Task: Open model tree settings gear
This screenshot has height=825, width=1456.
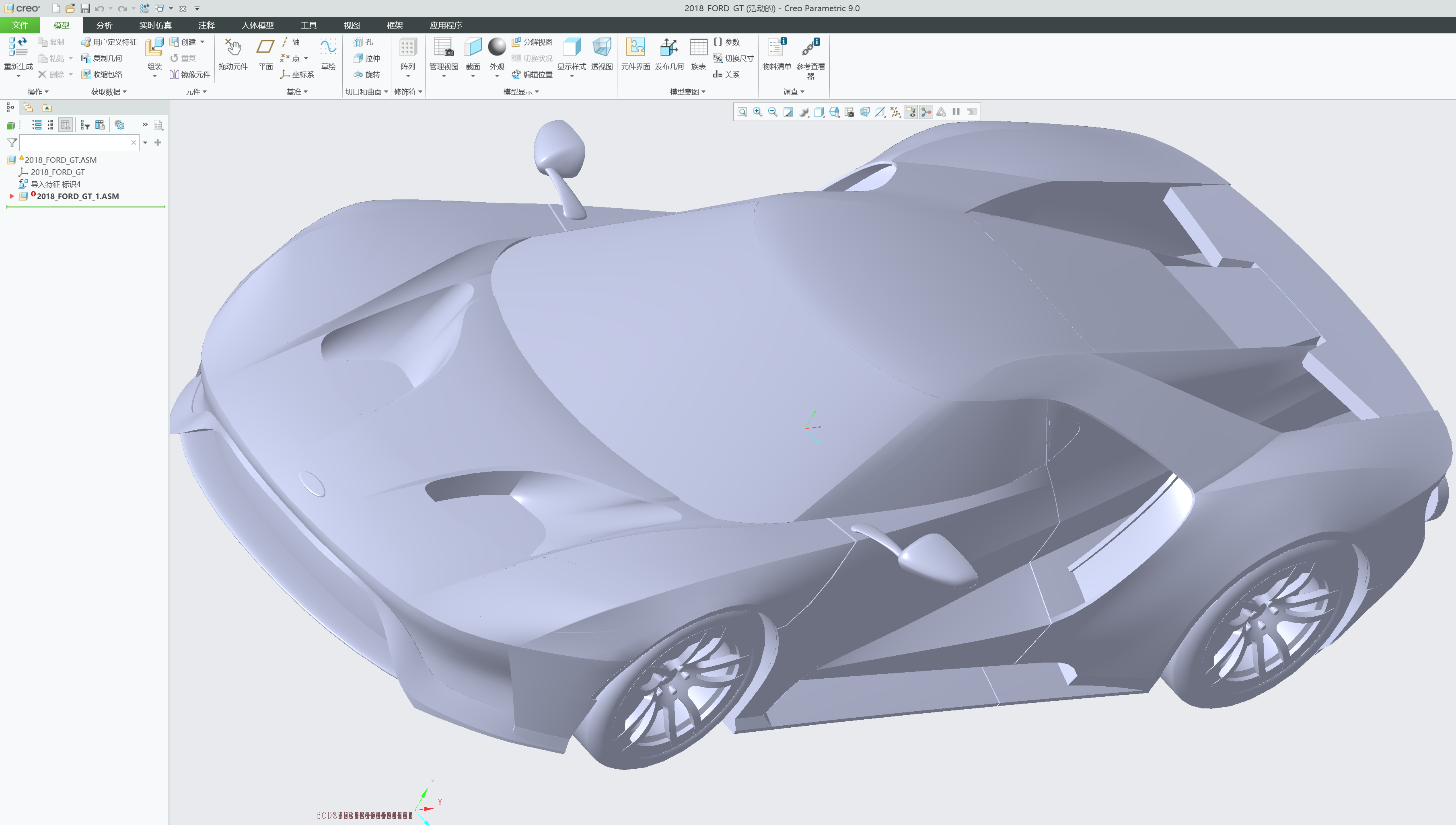Action: (119, 125)
